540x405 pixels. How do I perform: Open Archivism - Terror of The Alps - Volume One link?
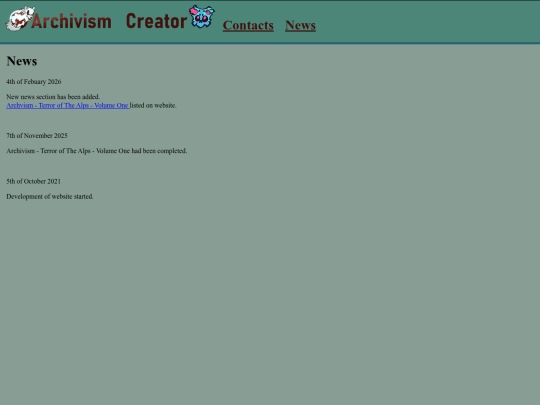(x=68, y=105)
